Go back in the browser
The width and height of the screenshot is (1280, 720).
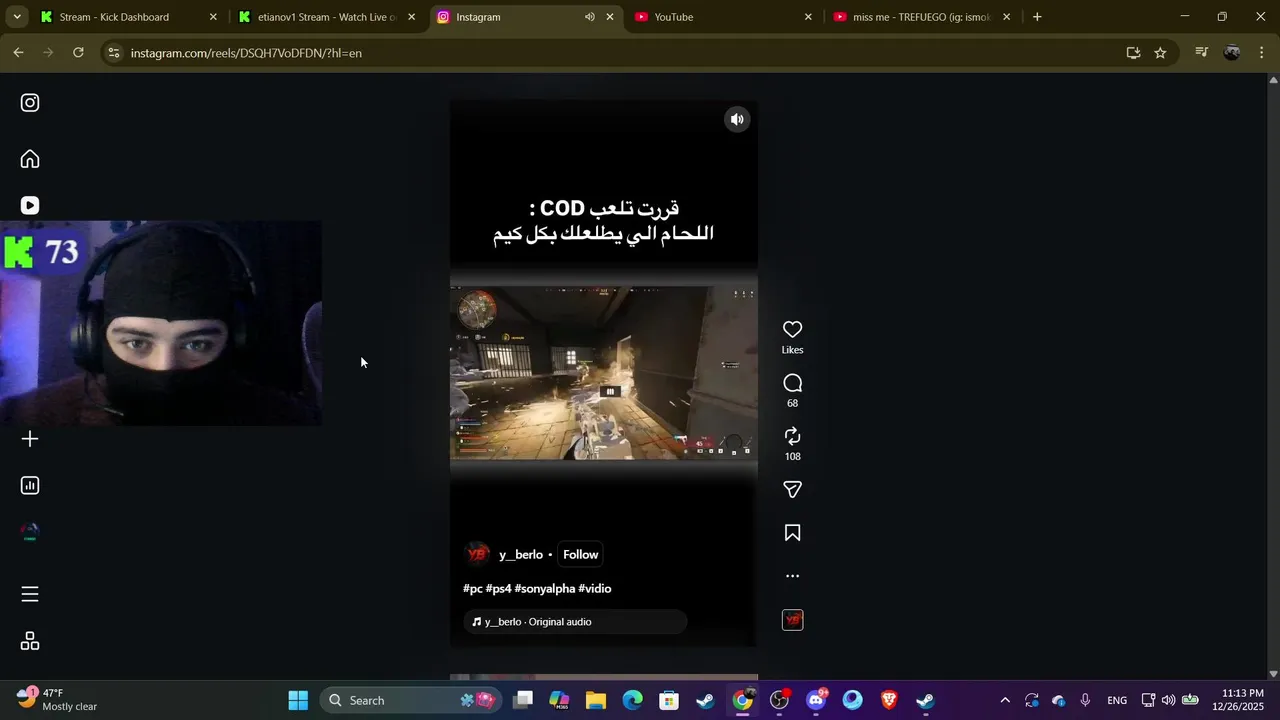click(18, 53)
